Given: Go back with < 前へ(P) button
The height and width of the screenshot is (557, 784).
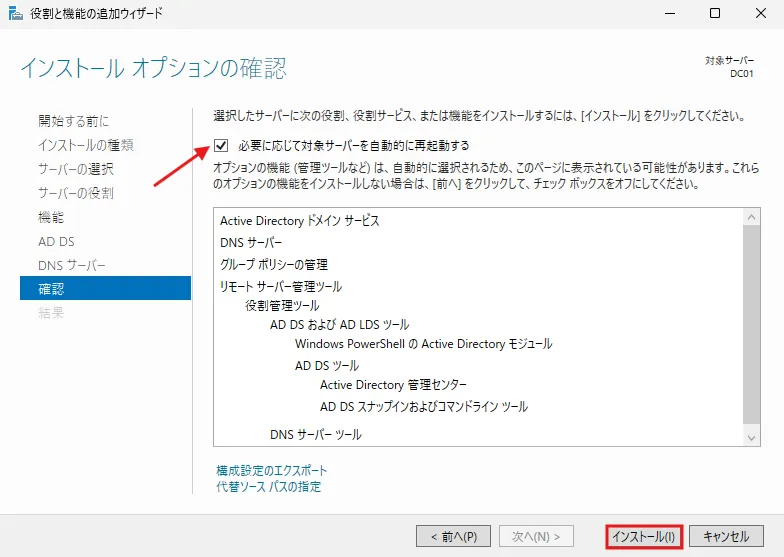Looking at the screenshot, I should [454, 536].
